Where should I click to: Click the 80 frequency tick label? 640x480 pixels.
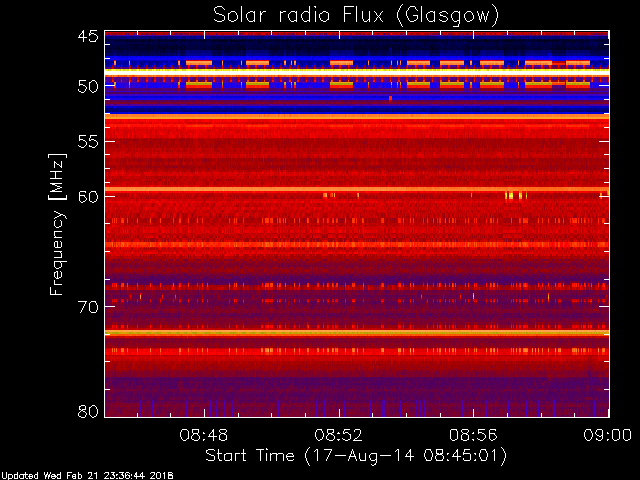tap(88, 411)
